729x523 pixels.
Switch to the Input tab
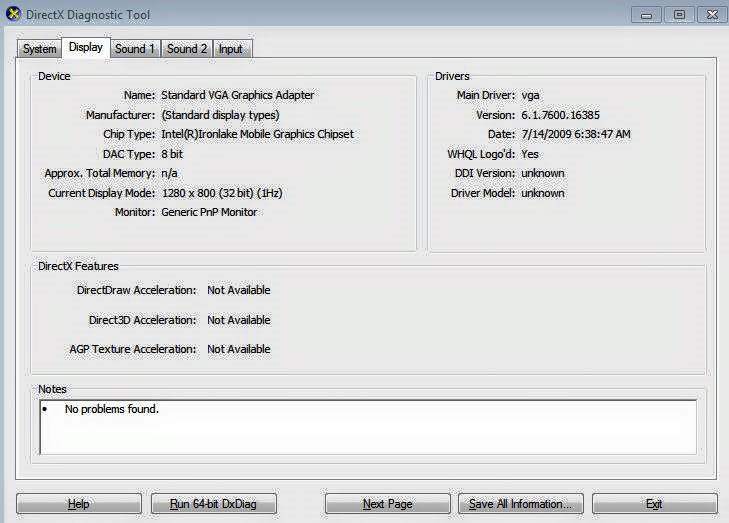230,49
